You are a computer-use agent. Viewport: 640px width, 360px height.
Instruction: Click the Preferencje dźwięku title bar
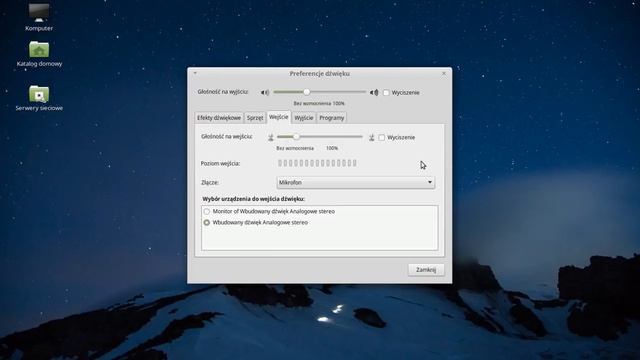pyautogui.click(x=320, y=73)
